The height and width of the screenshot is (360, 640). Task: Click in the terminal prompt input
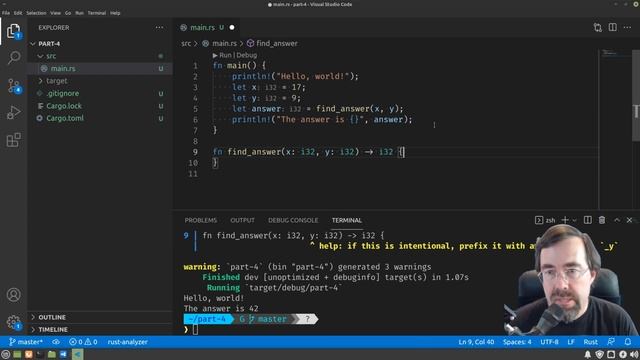195,329
